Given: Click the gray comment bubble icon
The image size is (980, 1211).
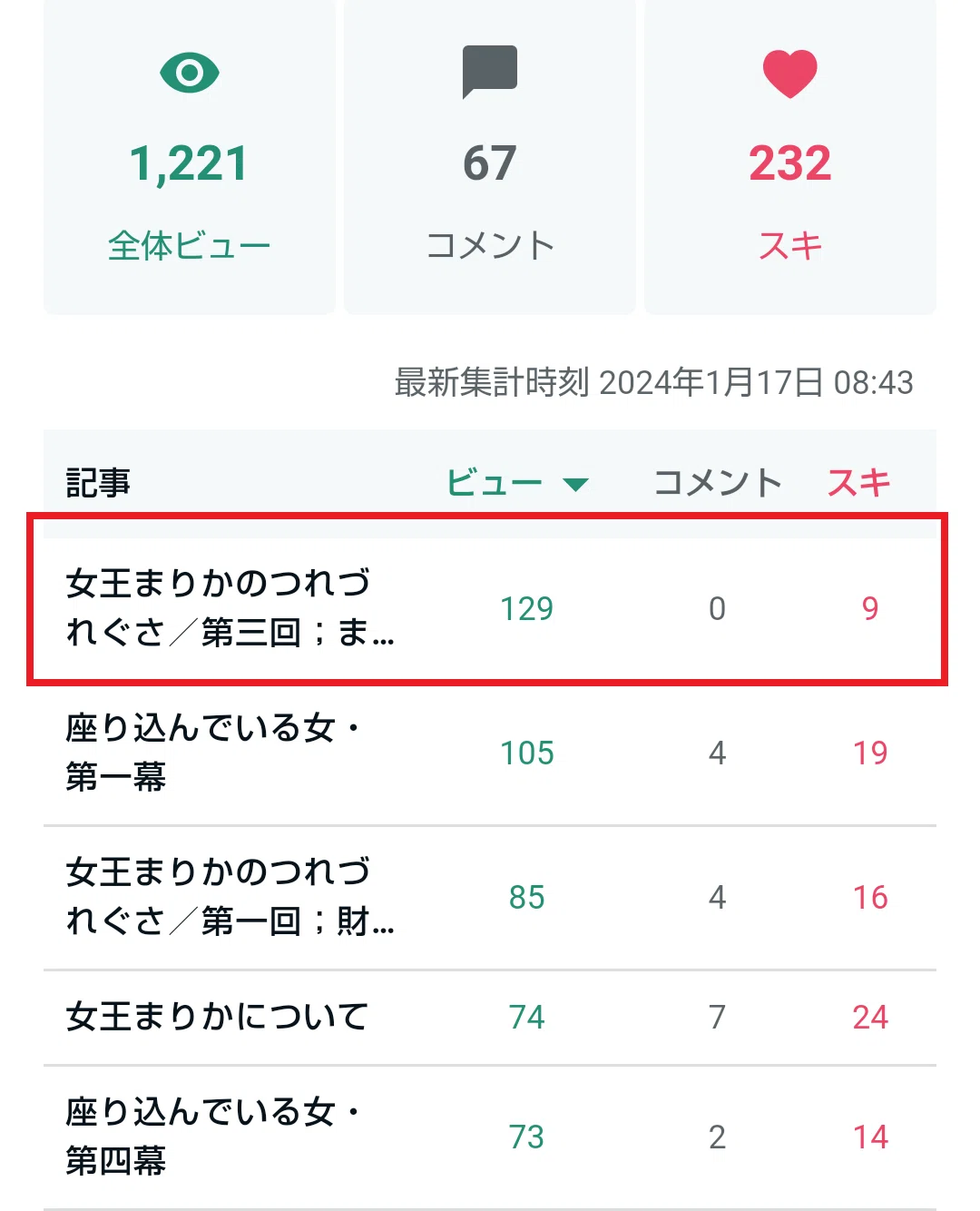Looking at the screenshot, I should click(490, 72).
